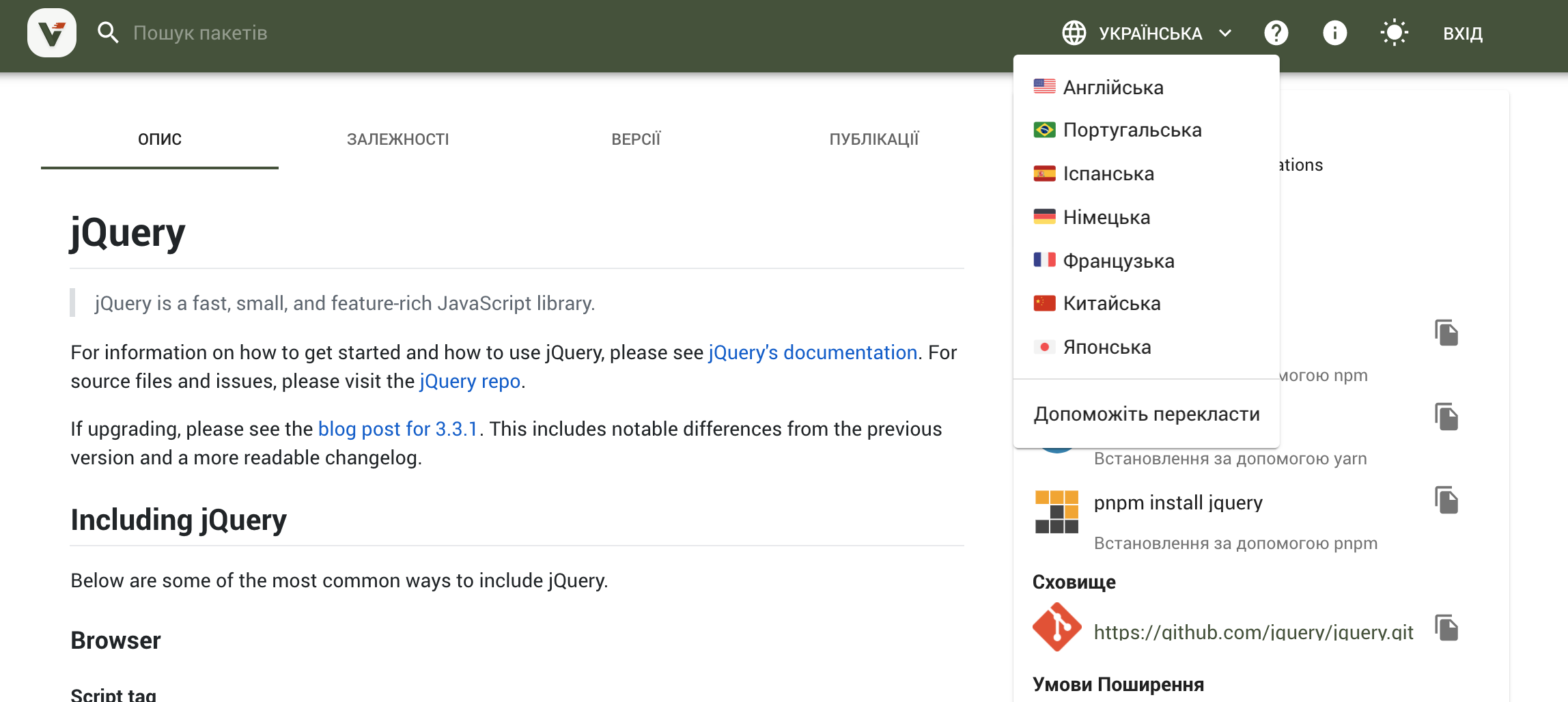Click the 'Including jQuery' heading
Image resolution: width=1568 pixels, height=702 pixels.
(x=178, y=520)
